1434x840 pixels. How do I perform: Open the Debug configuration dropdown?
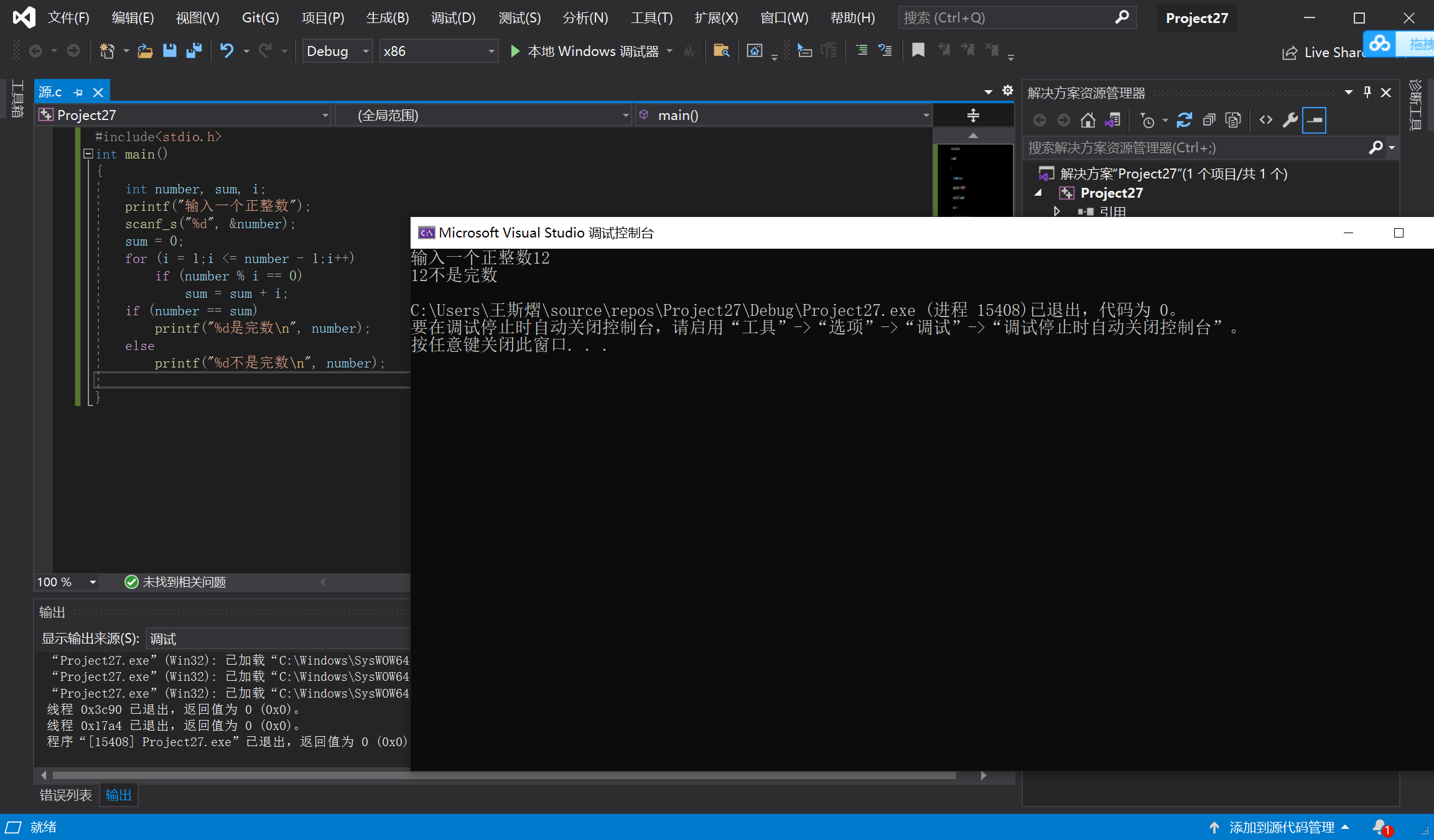[x=337, y=51]
